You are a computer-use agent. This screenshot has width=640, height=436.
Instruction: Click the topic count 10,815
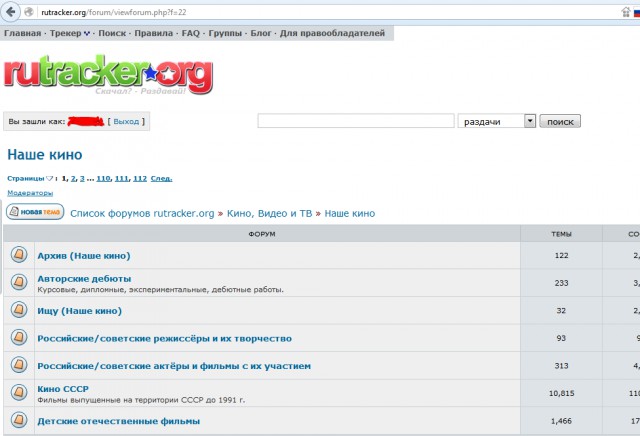pos(561,393)
